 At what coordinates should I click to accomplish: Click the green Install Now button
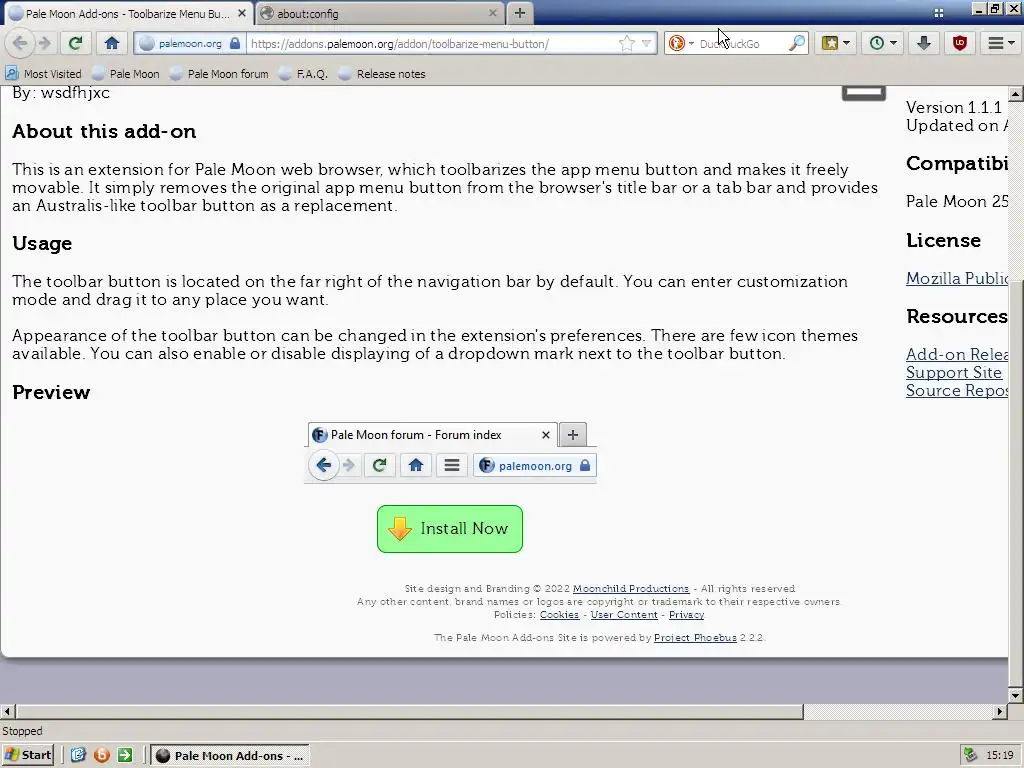point(450,529)
